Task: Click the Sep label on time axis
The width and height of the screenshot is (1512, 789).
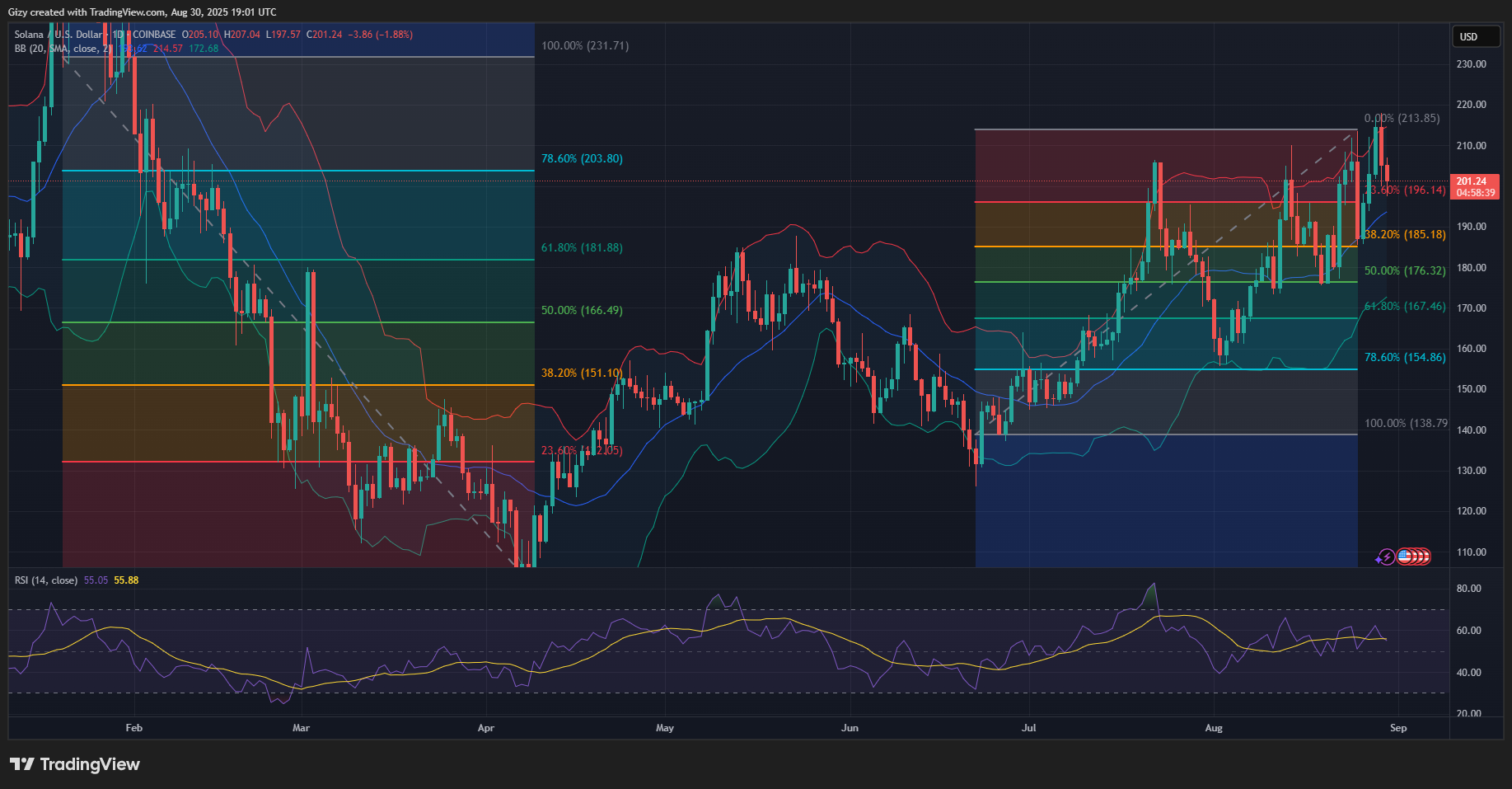Action: 1398,728
